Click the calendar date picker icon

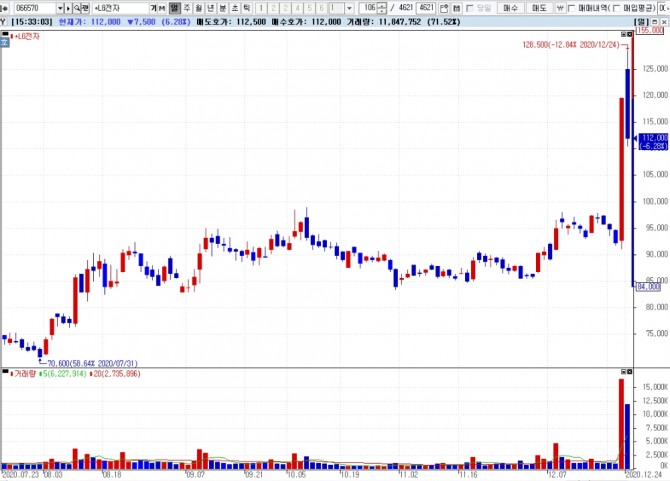tap(444, 8)
